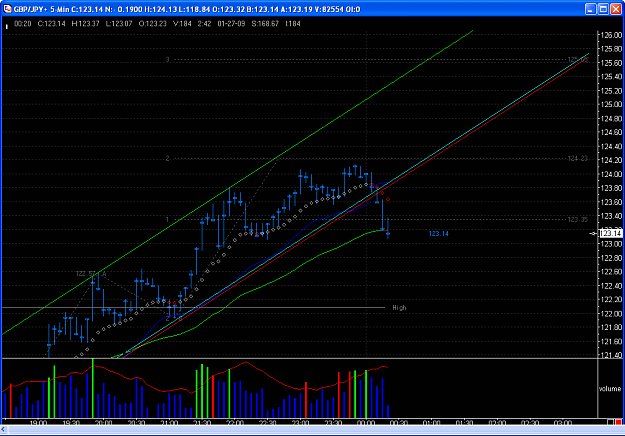The image size is (625, 436).
Task: Click the "C:123.14" close value in info bar
Action: [51, 24]
